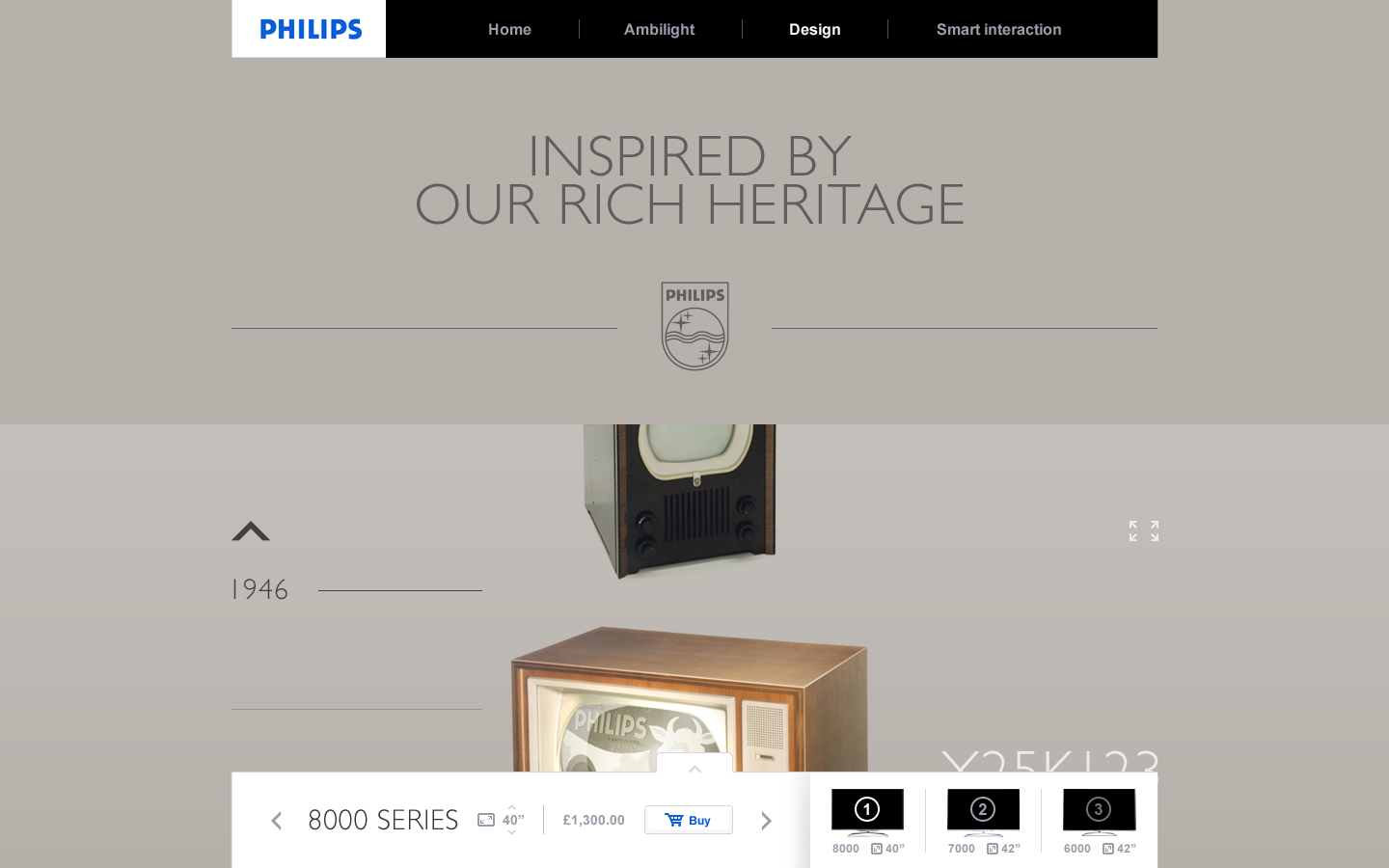Click the screen size icon beside 40"

[x=486, y=820]
